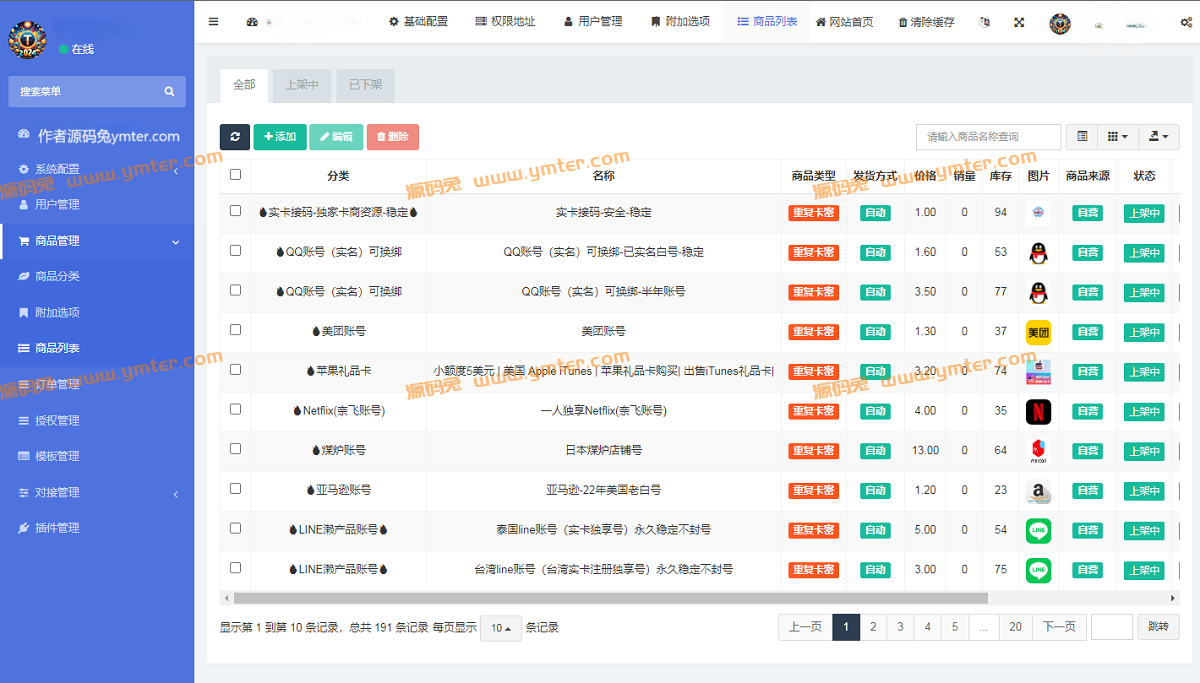Click the 跳转 jump button

coord(1158,627)
